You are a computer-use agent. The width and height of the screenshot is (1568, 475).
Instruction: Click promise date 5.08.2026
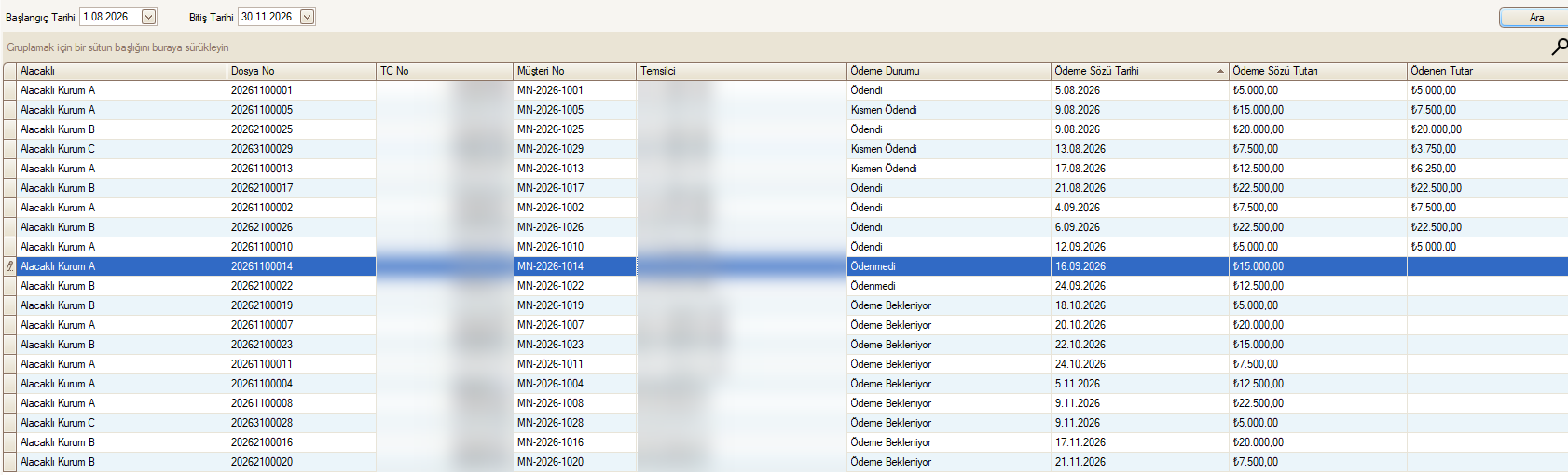tap(1078, 90)
